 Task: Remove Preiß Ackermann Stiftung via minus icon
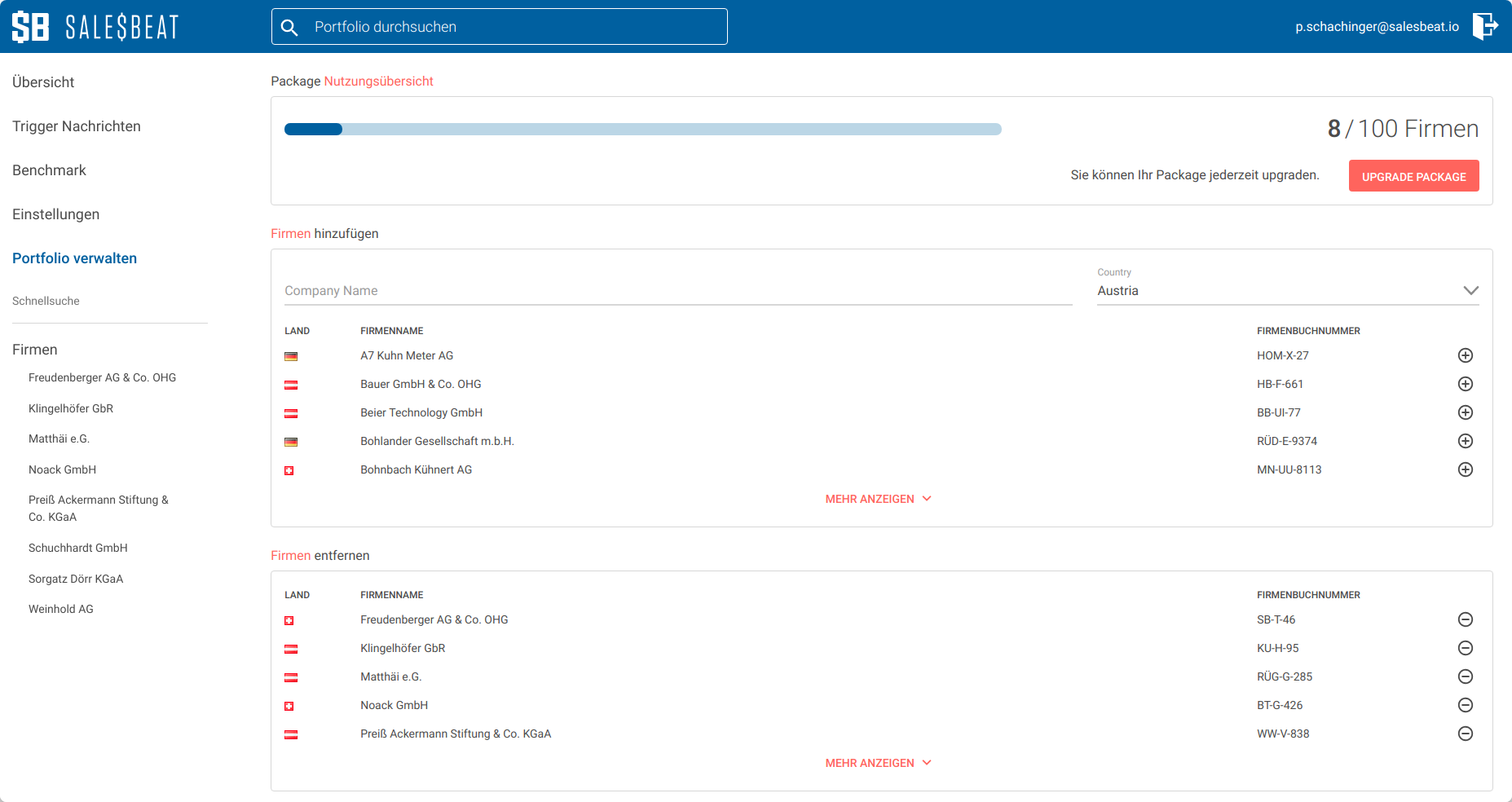click(x=1465, y=734)
